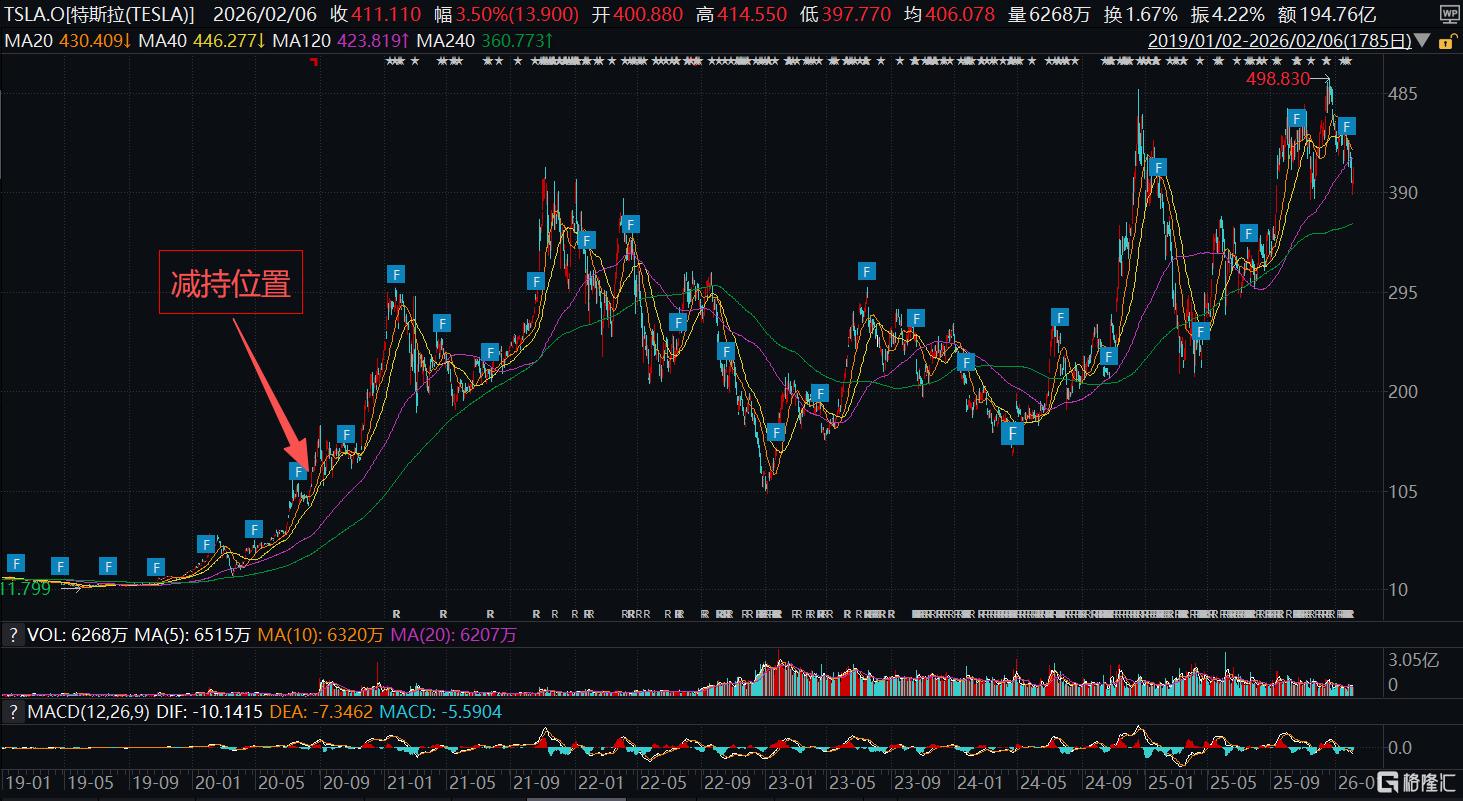Click the opening price 开 400.880

point(637,15)
